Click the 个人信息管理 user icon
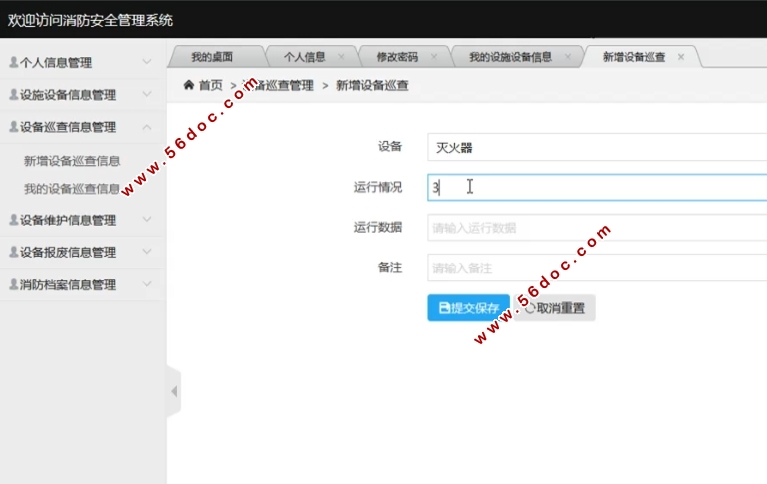This screenshot has width=767, height=484. coord(14,62)
